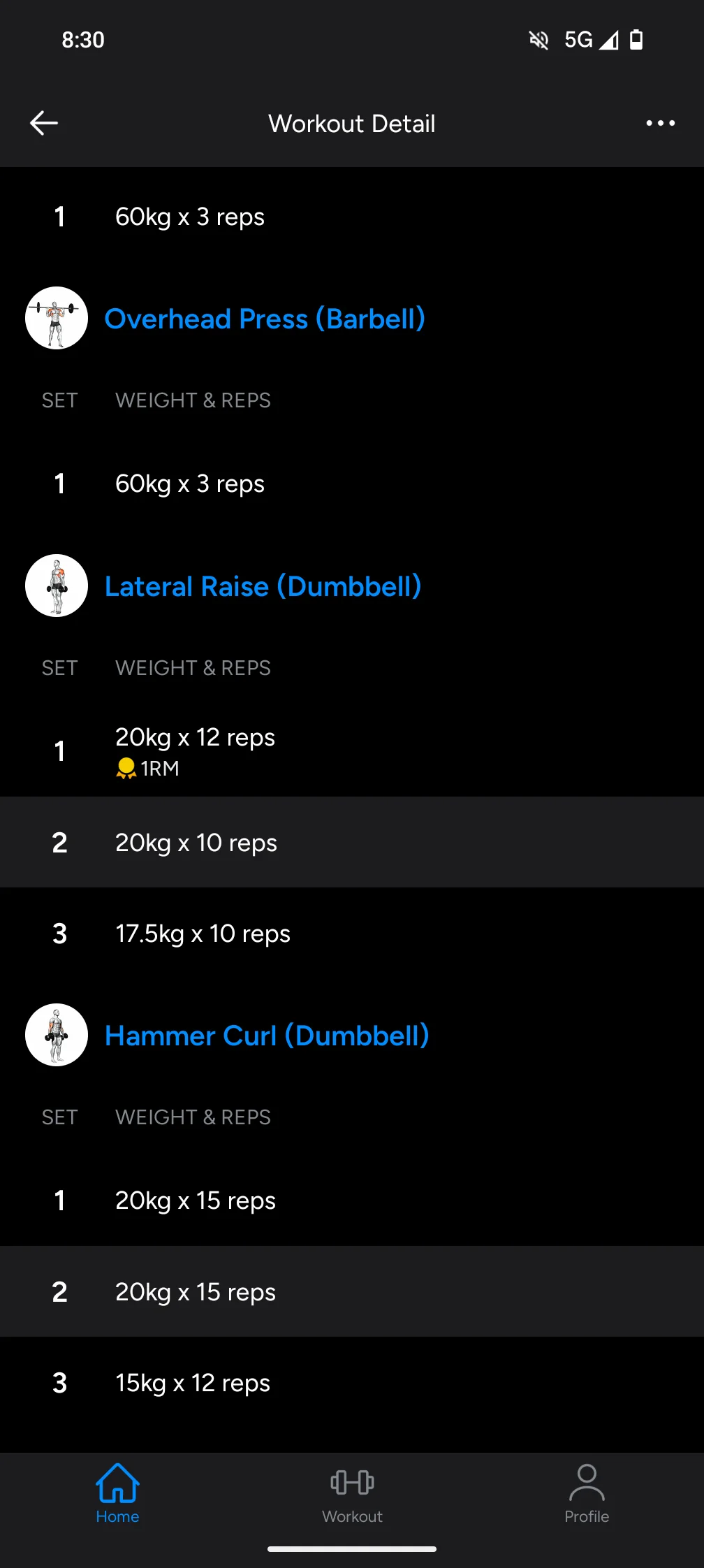Screen dimensions: 704x1568
Task: Tap the battery status icon
Action: coord(636,40)
